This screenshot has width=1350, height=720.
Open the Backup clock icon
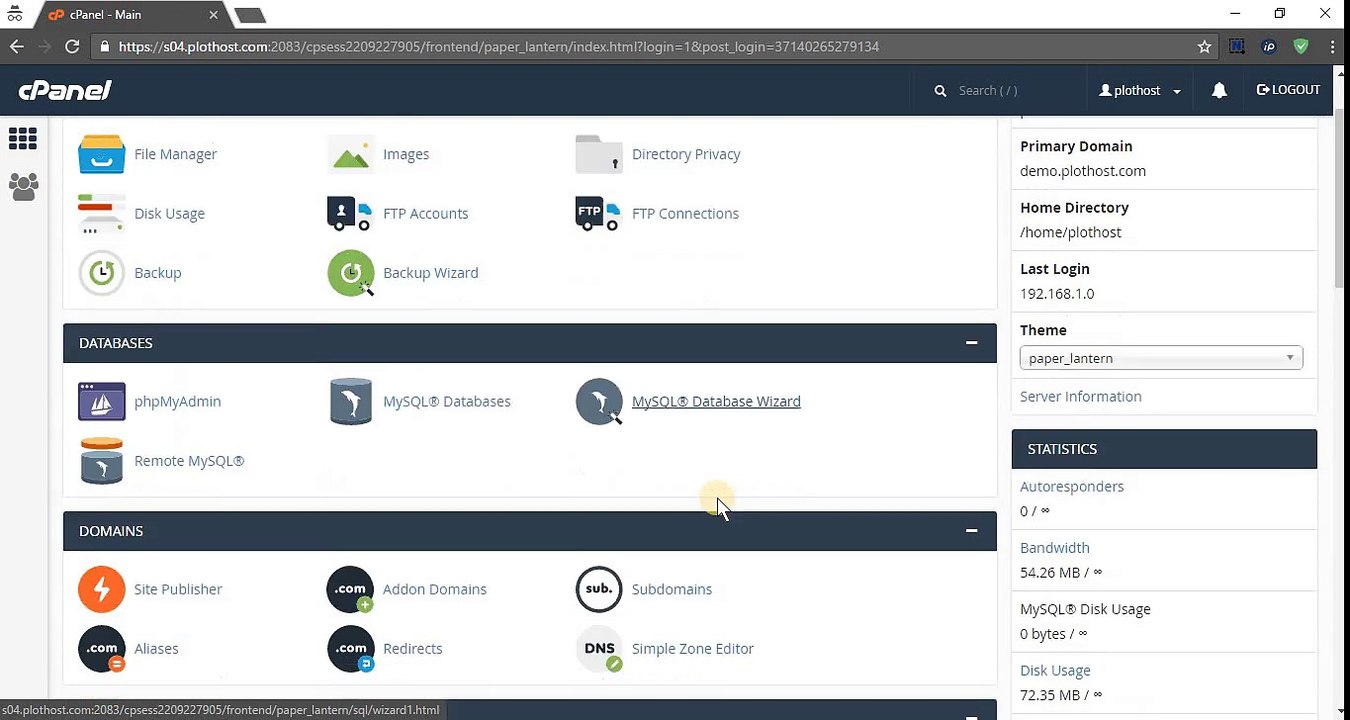tap(101, 273)
